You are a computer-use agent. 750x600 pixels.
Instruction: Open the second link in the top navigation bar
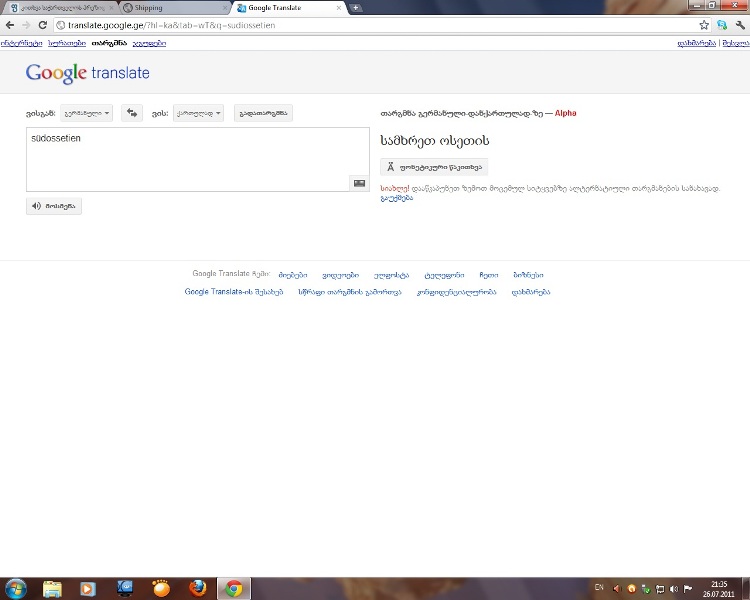[67, 43]
